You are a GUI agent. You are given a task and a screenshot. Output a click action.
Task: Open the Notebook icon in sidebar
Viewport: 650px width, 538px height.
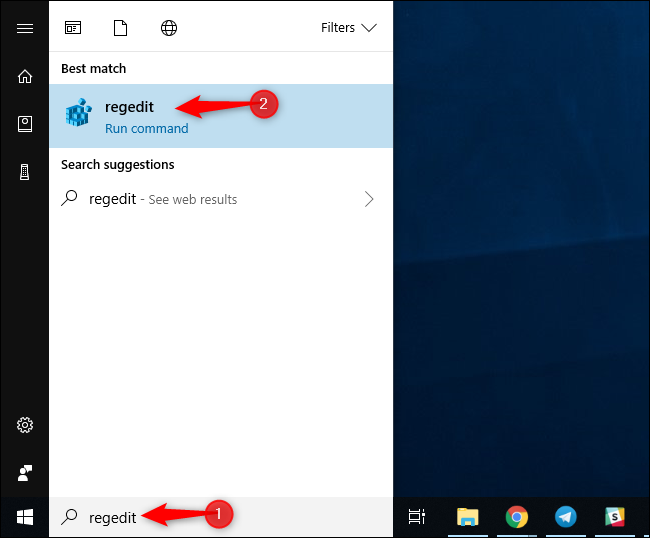pyautogui.click(x=25, y=124)
